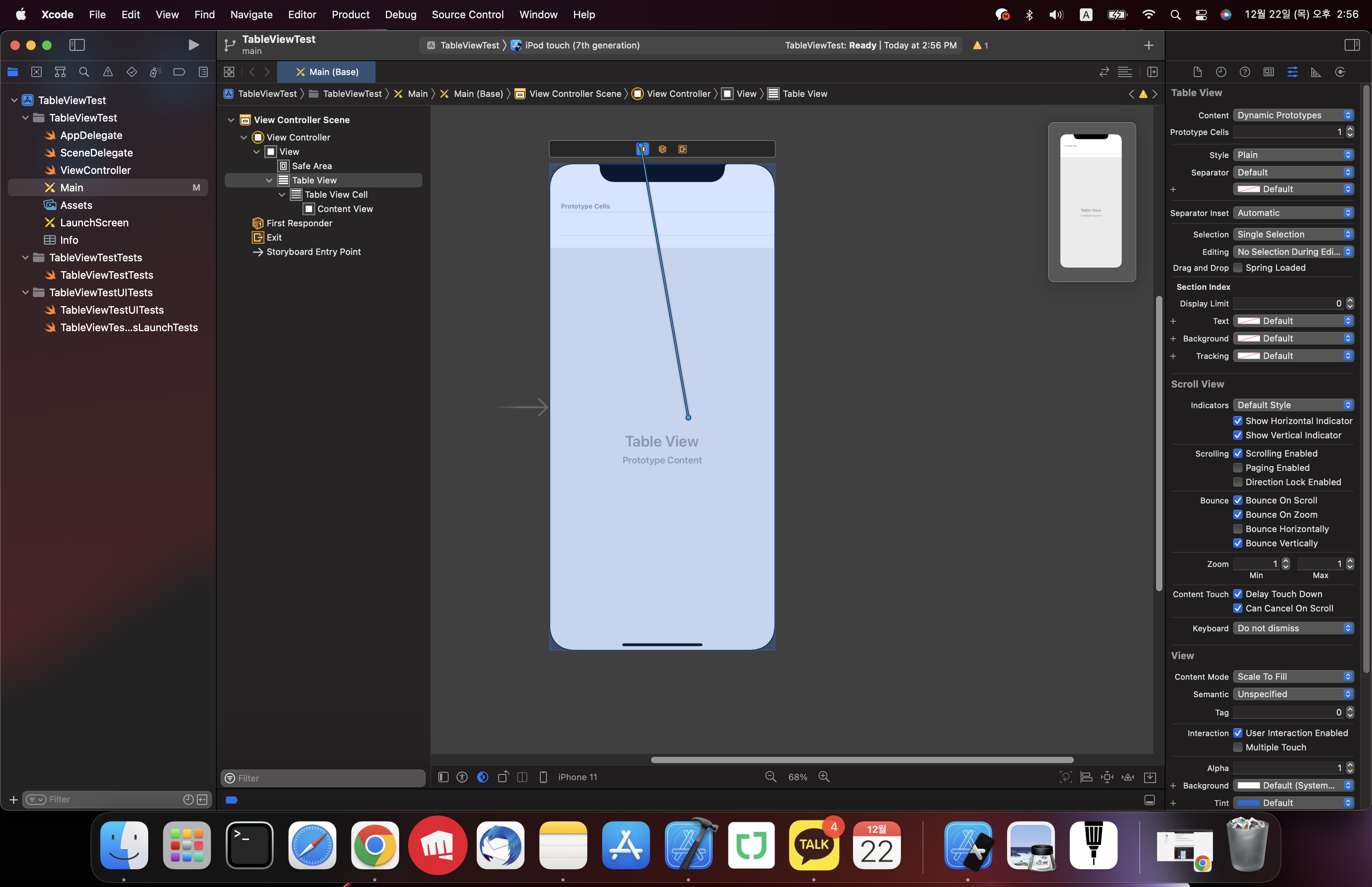
Task: Open the Selection Single Selection dropdown
Action: click(x=1293, y=234)
